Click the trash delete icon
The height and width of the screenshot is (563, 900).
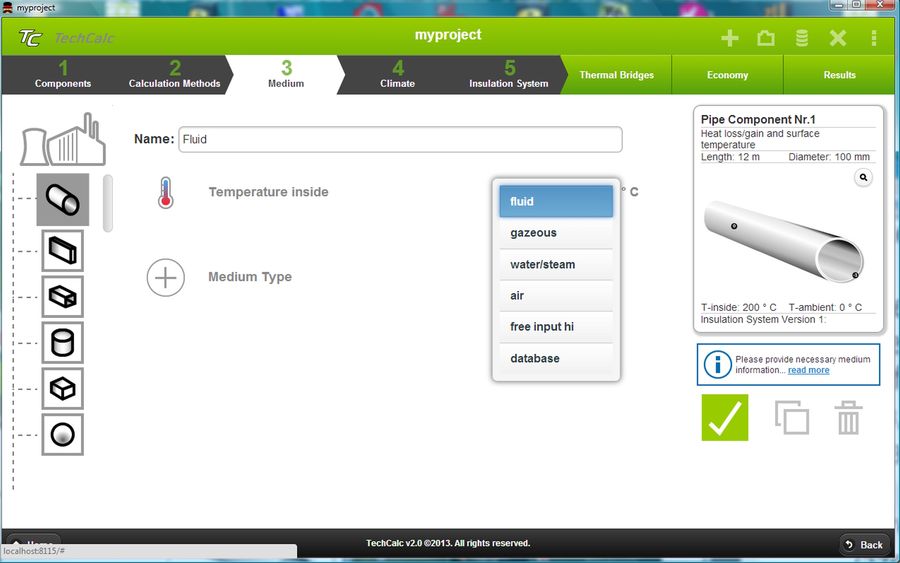pyautogui.click(x=848, y=417)
